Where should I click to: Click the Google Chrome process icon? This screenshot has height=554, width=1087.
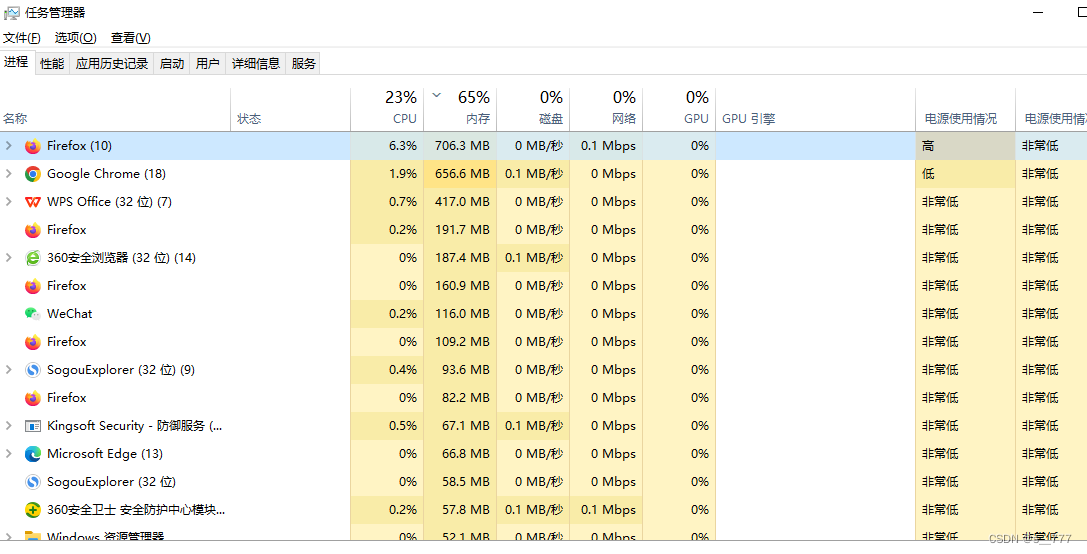coord(33,174)
